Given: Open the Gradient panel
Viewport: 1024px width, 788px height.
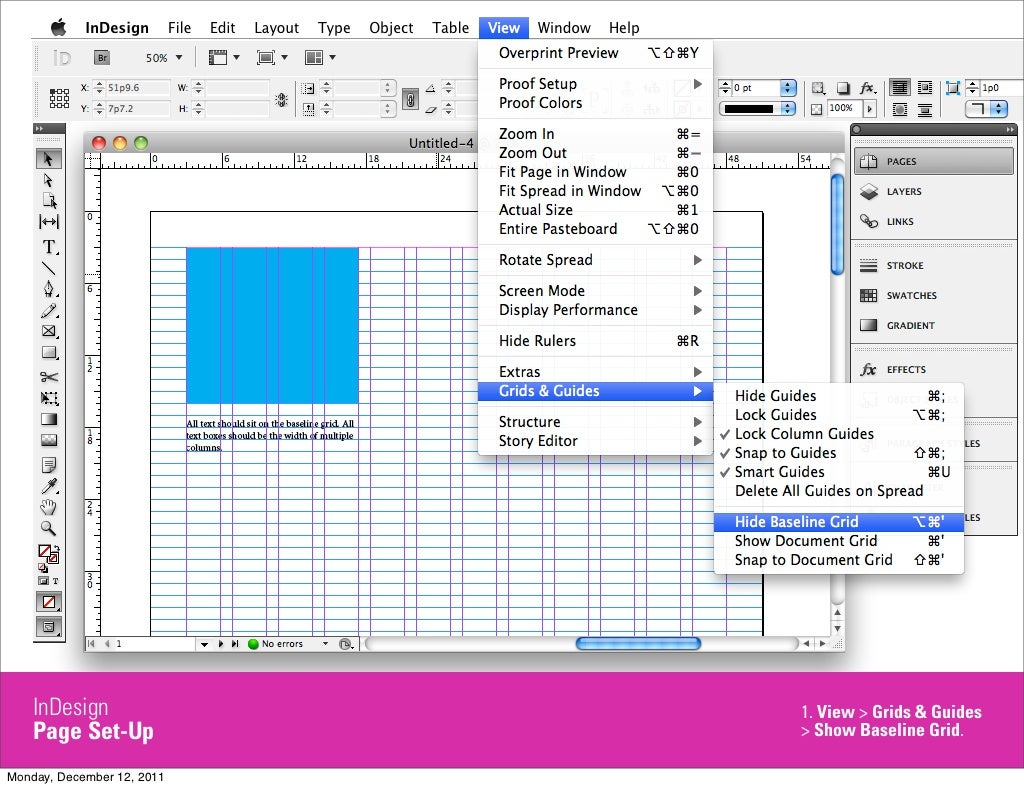Looking at the screenshot, I should point(934,325).
